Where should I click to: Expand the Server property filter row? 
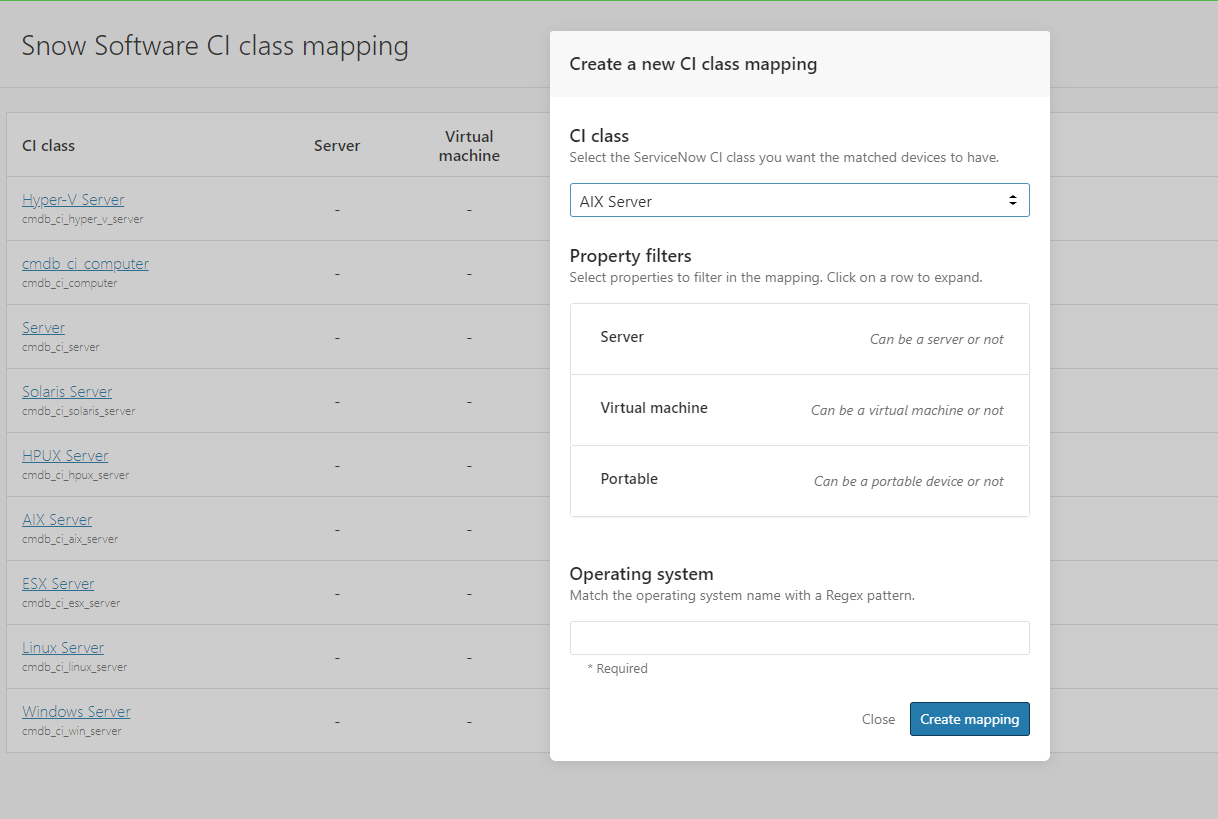click(799, 338)
